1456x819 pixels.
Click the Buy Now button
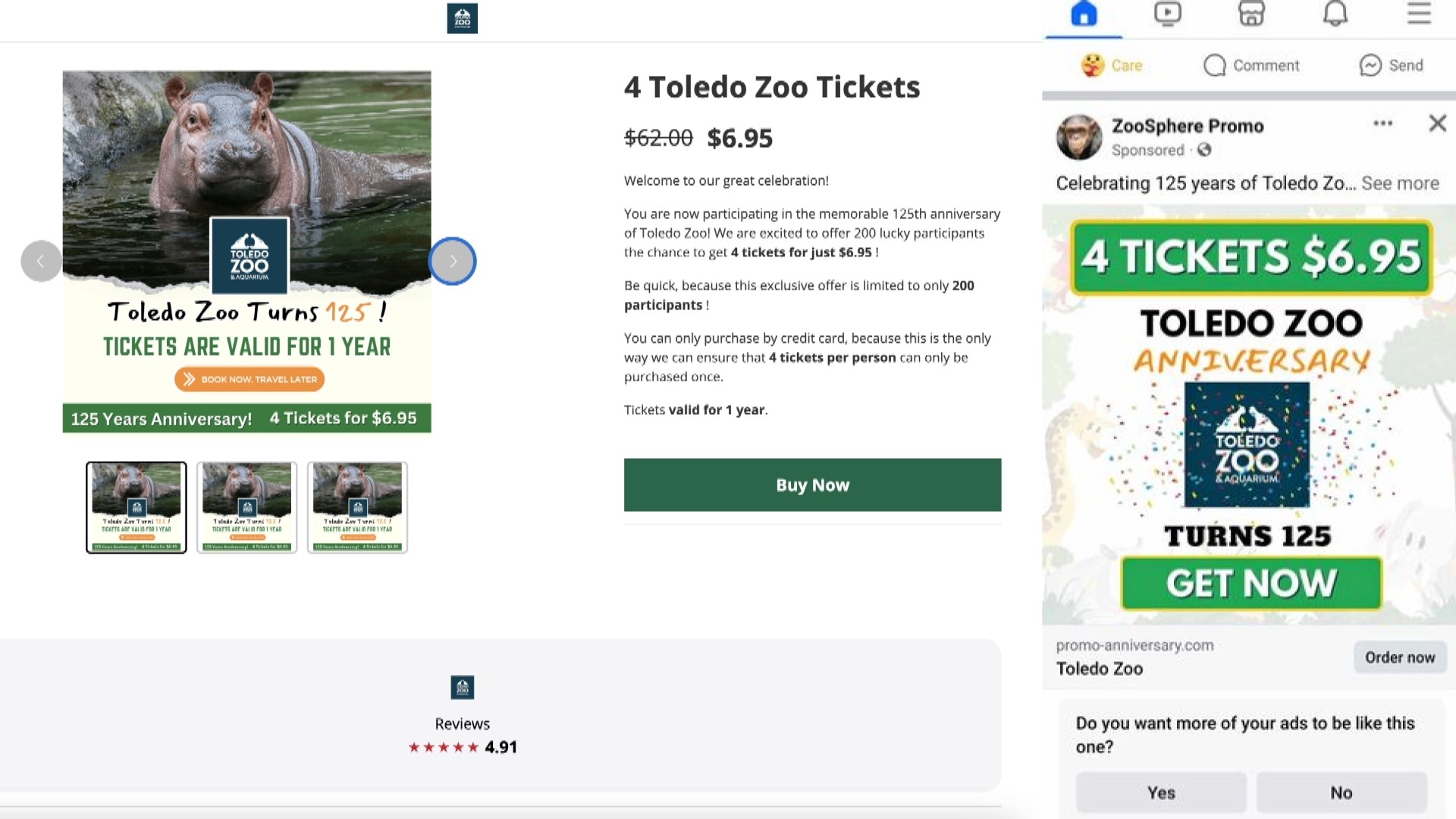pos(812,485)
